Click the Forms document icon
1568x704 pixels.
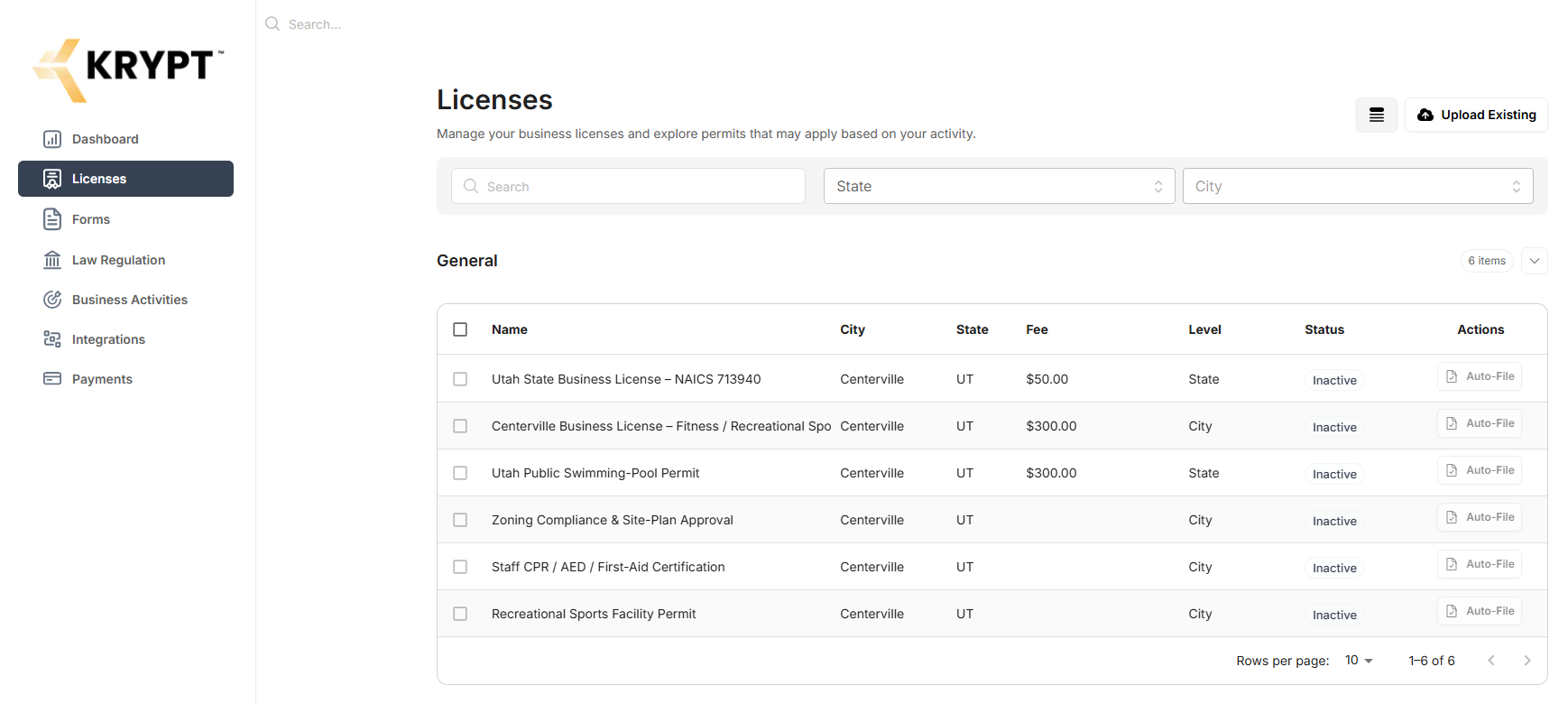click(52, 219)
